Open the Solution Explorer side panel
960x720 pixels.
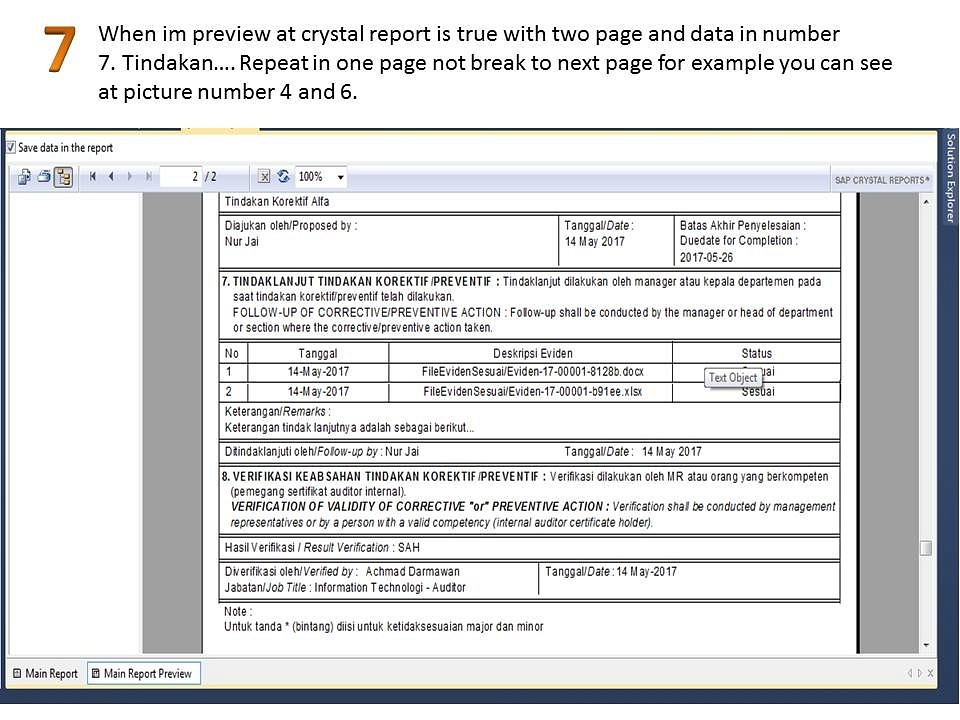coord(950,180)
